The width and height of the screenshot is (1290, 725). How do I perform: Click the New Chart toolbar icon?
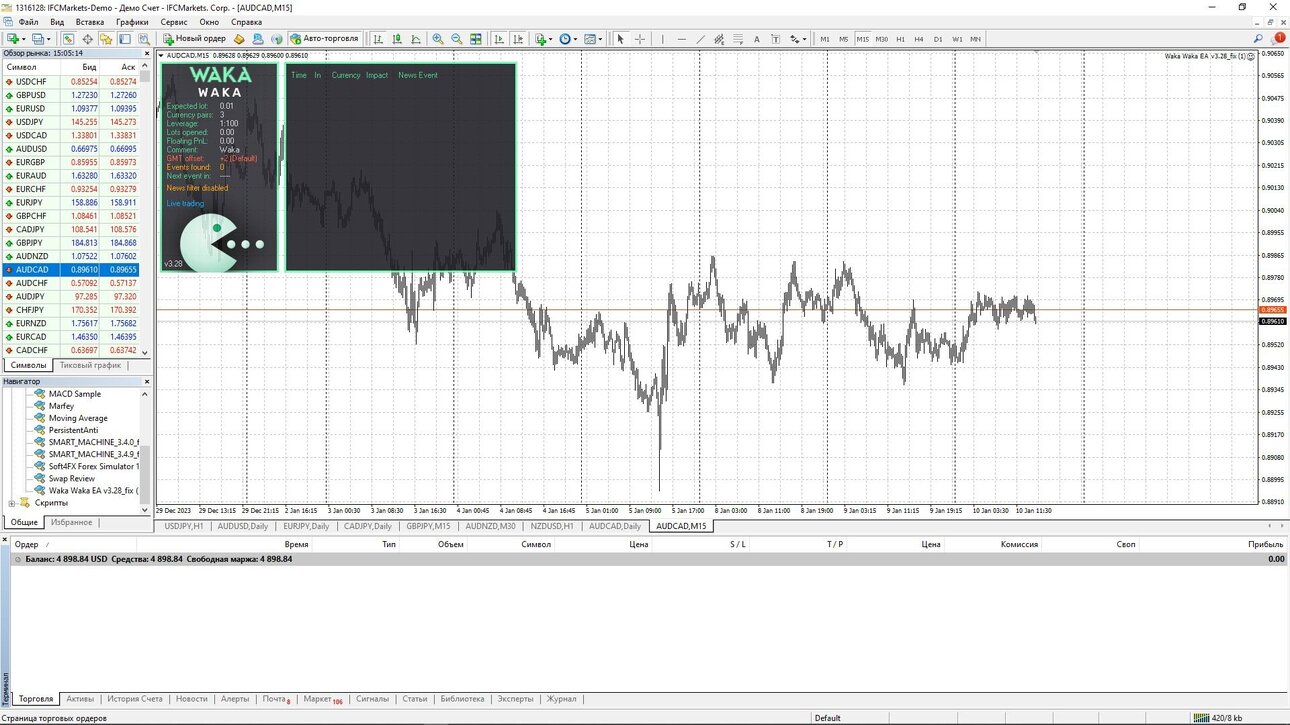pos(13,39)
